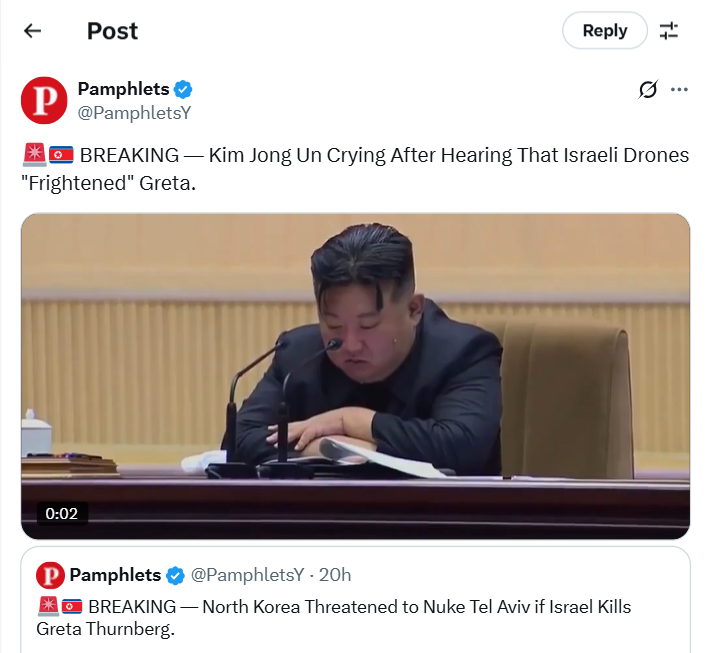Click the Grok slash icon
706x653 pixels.
648,89
